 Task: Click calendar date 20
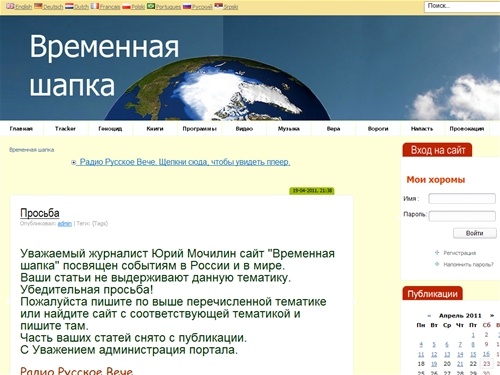coord(447,364)
